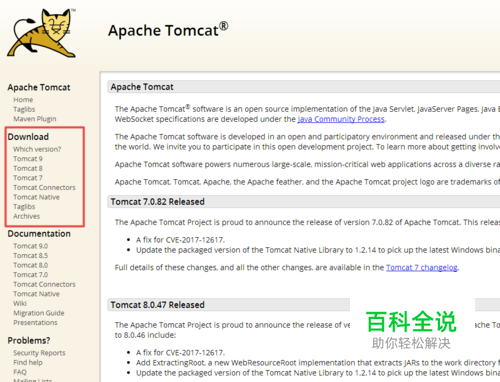Image resolution: width=500 pixels, height=382 pixels.
Task: Select Tomcat 8 under Download
Action: (x=28, y=168)
